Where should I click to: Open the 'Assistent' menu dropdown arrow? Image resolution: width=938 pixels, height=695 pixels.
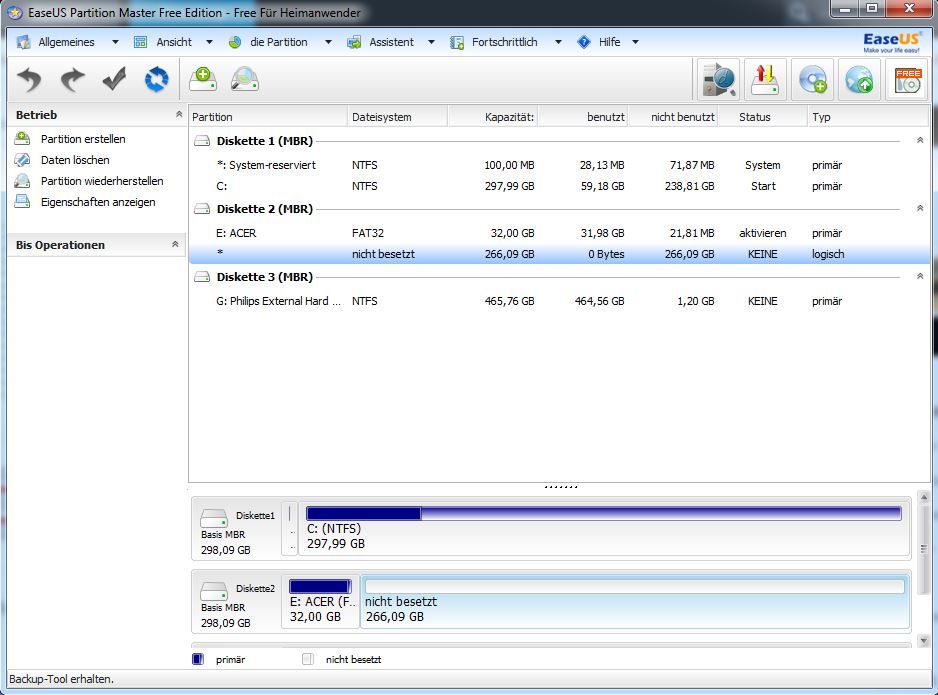pyautogui.click(x=431, y=42)
